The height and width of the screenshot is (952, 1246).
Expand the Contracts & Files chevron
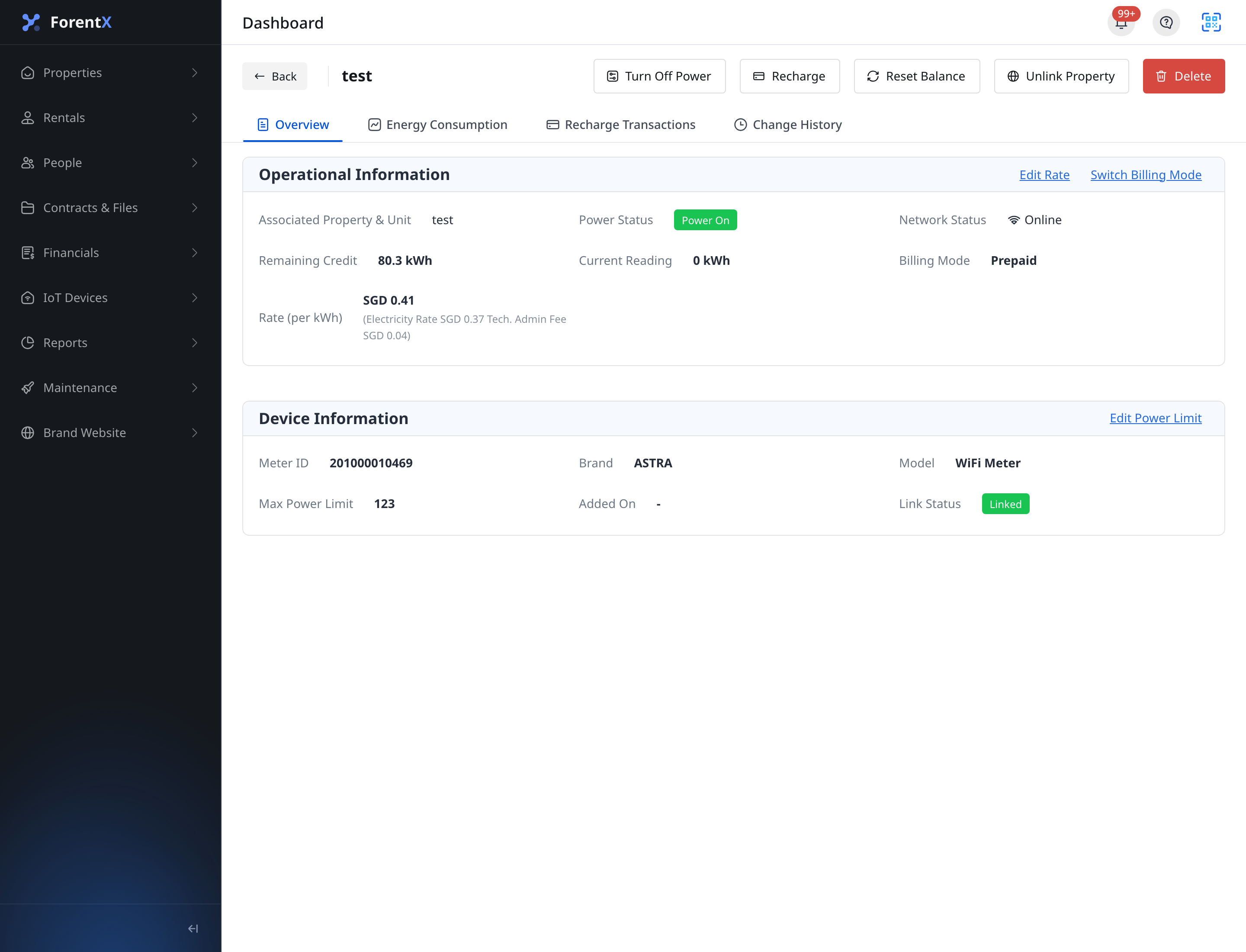(194, 208)
